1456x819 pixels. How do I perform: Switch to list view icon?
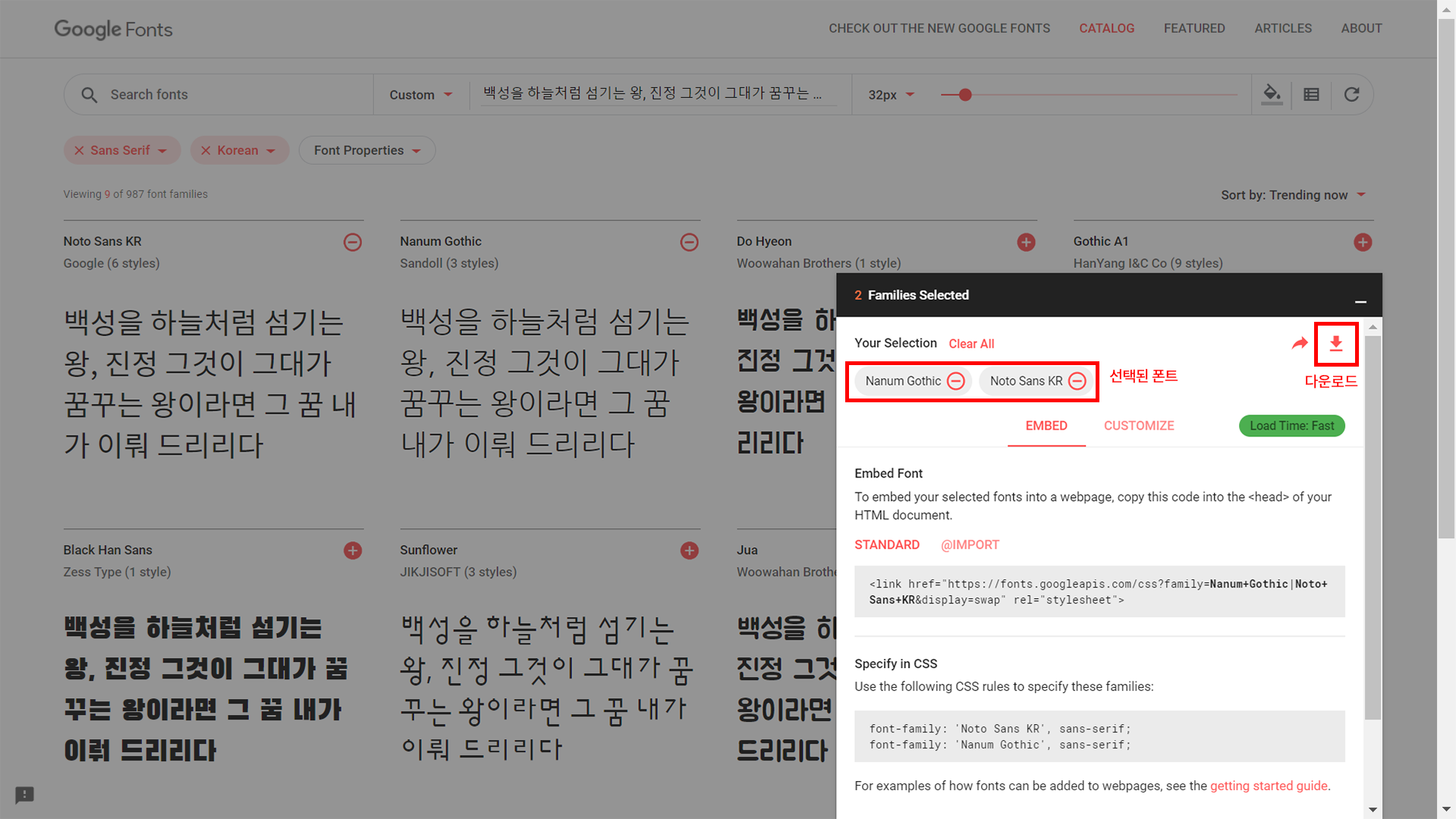[1311, 95]
